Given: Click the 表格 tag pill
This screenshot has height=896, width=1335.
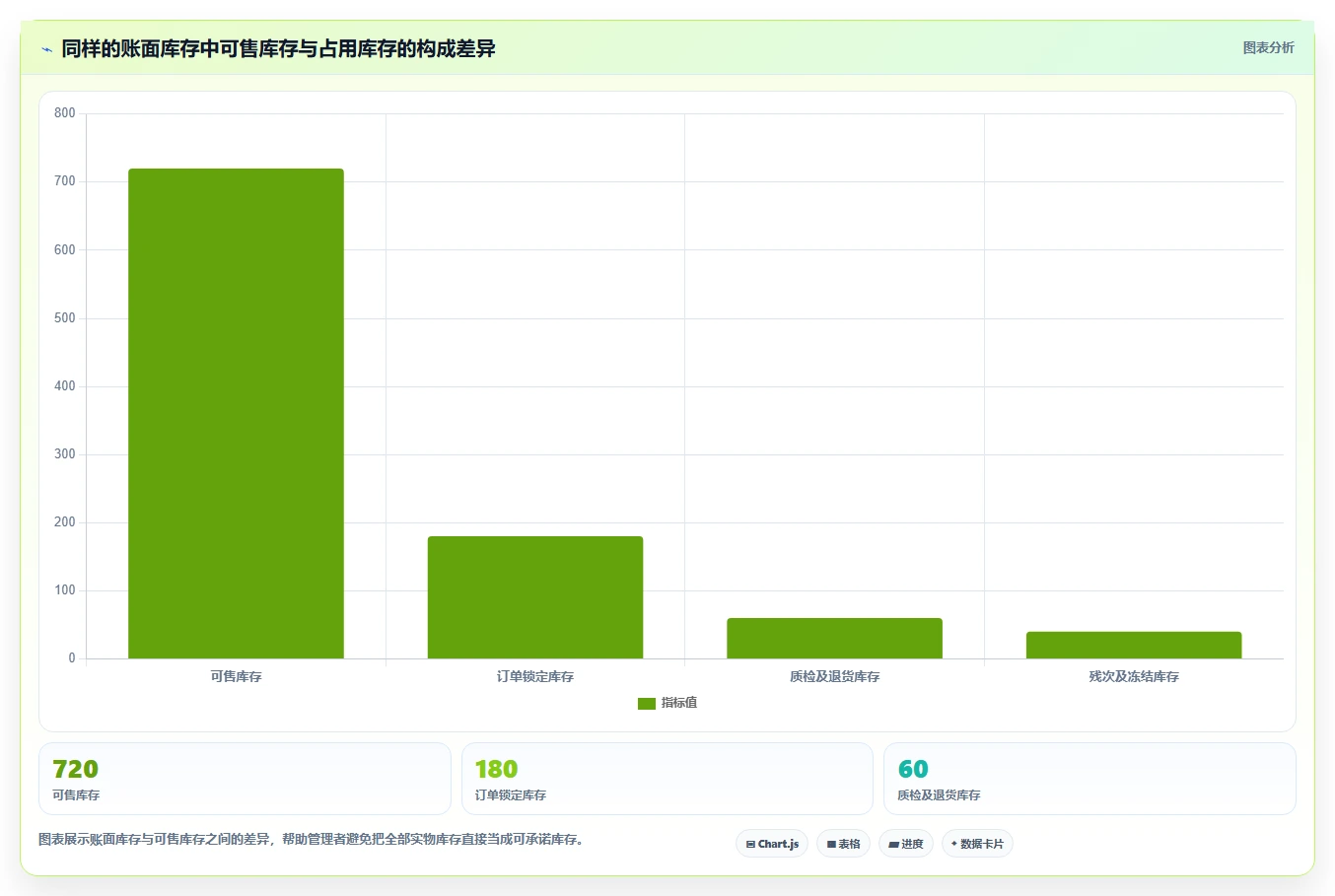Looking at the screenshot, I should click(843, 844).
